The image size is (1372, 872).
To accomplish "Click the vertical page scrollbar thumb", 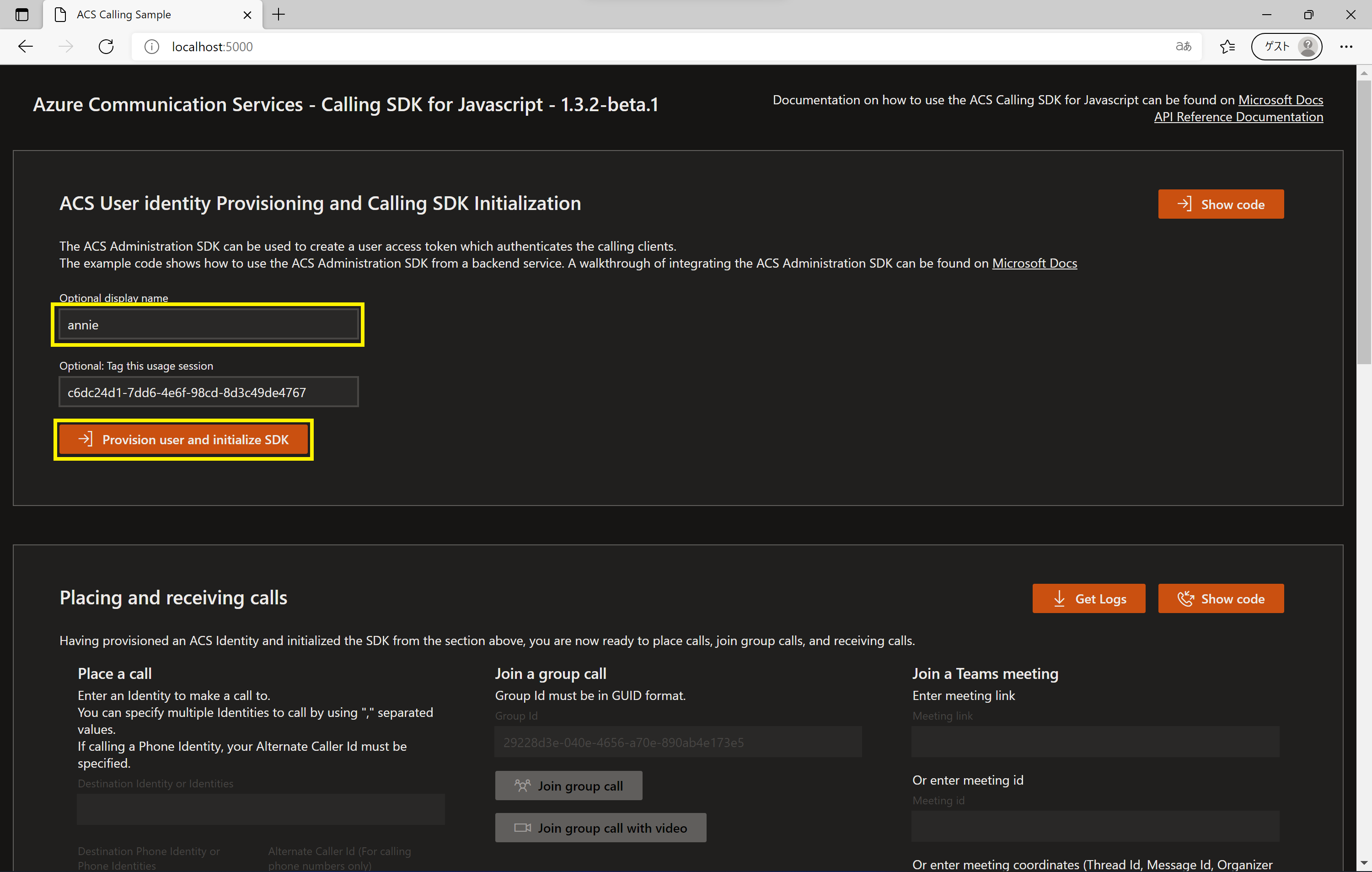I will 1363,222.
